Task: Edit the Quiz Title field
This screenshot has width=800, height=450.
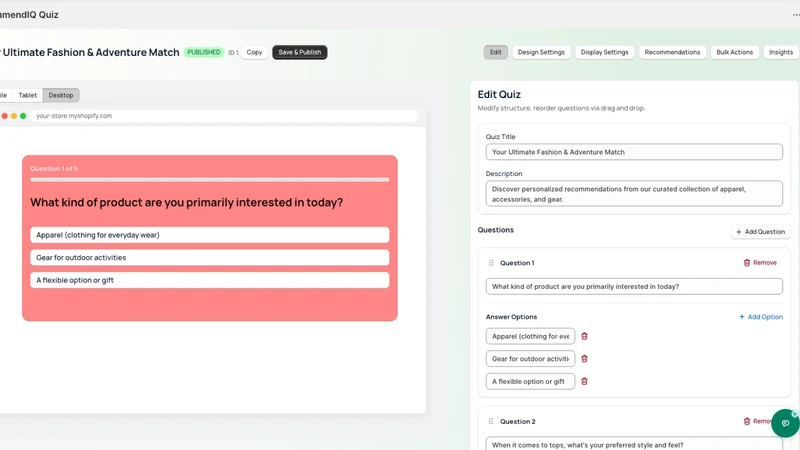Action: pyautogui.click(x=634, y=152)
